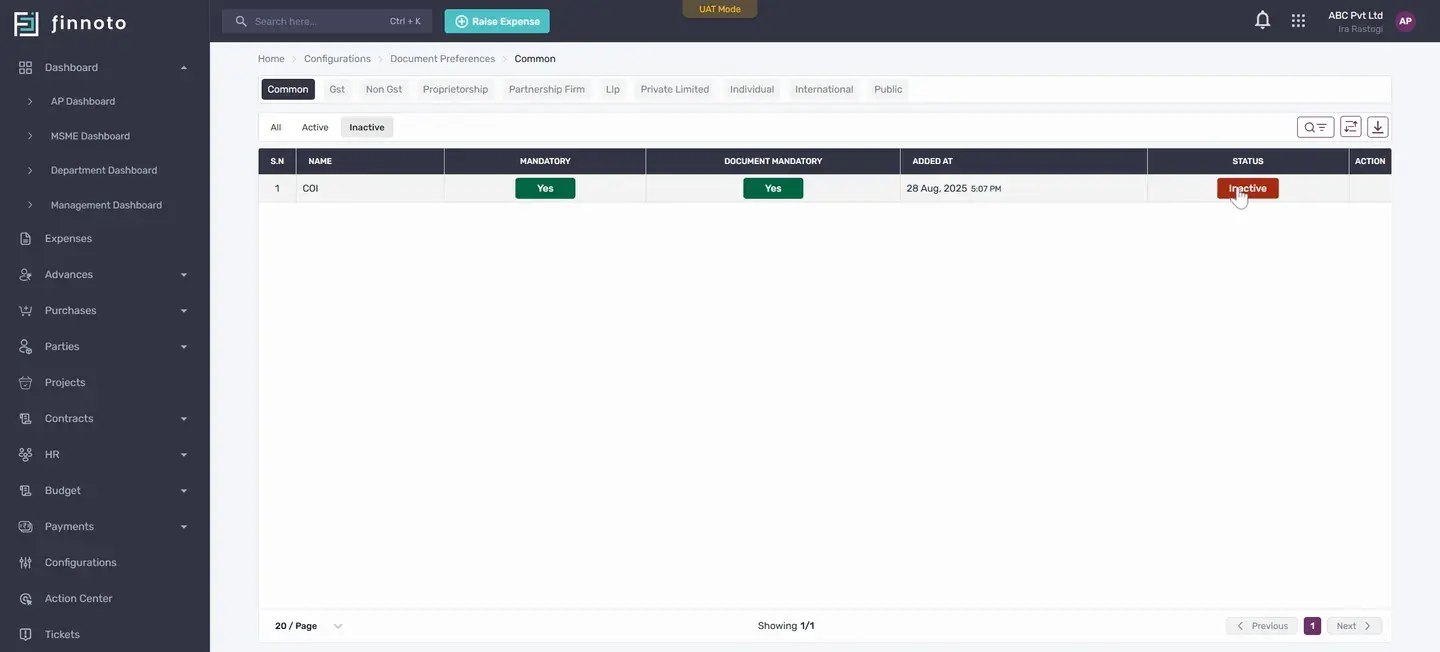Click the Tickets sidebar icon
The width and height of the screenshot is (1440, 652).
point(26,634)
